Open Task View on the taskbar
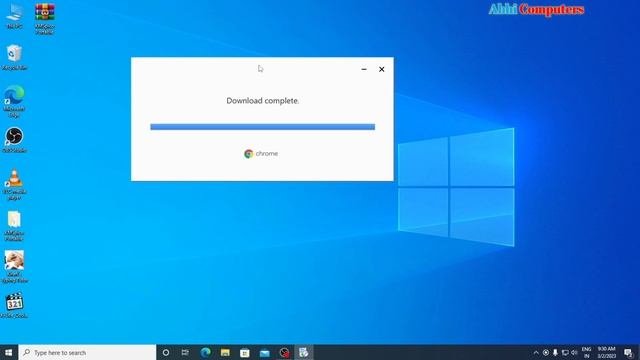This screenshot has width=640, height=360. coord(185,352)
